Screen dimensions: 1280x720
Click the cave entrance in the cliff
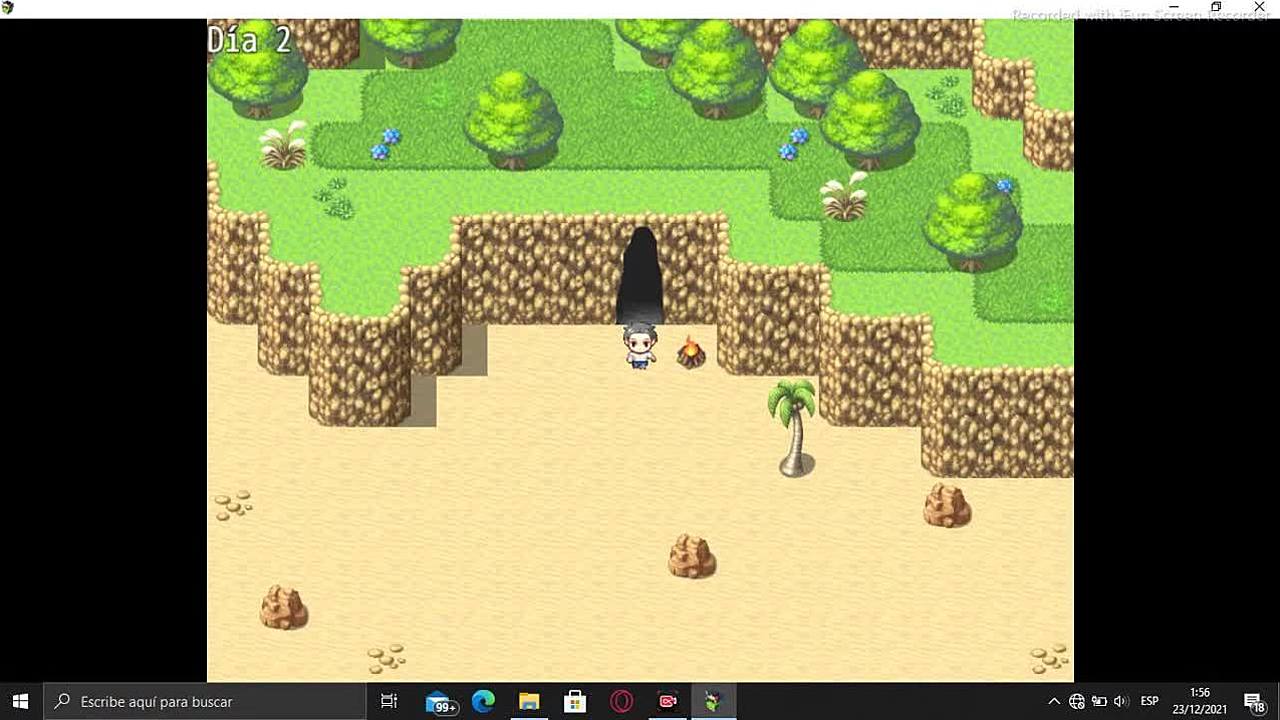pyautogui.click(x=640, y=275)
